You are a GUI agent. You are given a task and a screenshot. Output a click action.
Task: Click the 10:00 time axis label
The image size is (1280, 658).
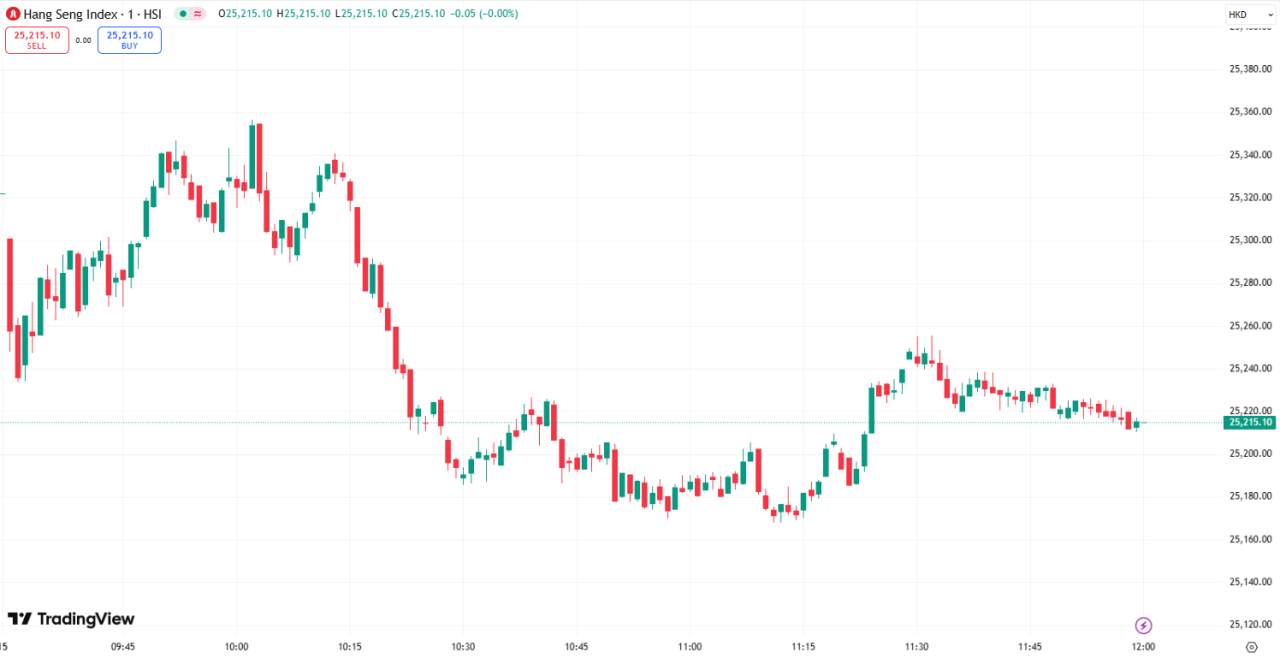pos(237,647)
